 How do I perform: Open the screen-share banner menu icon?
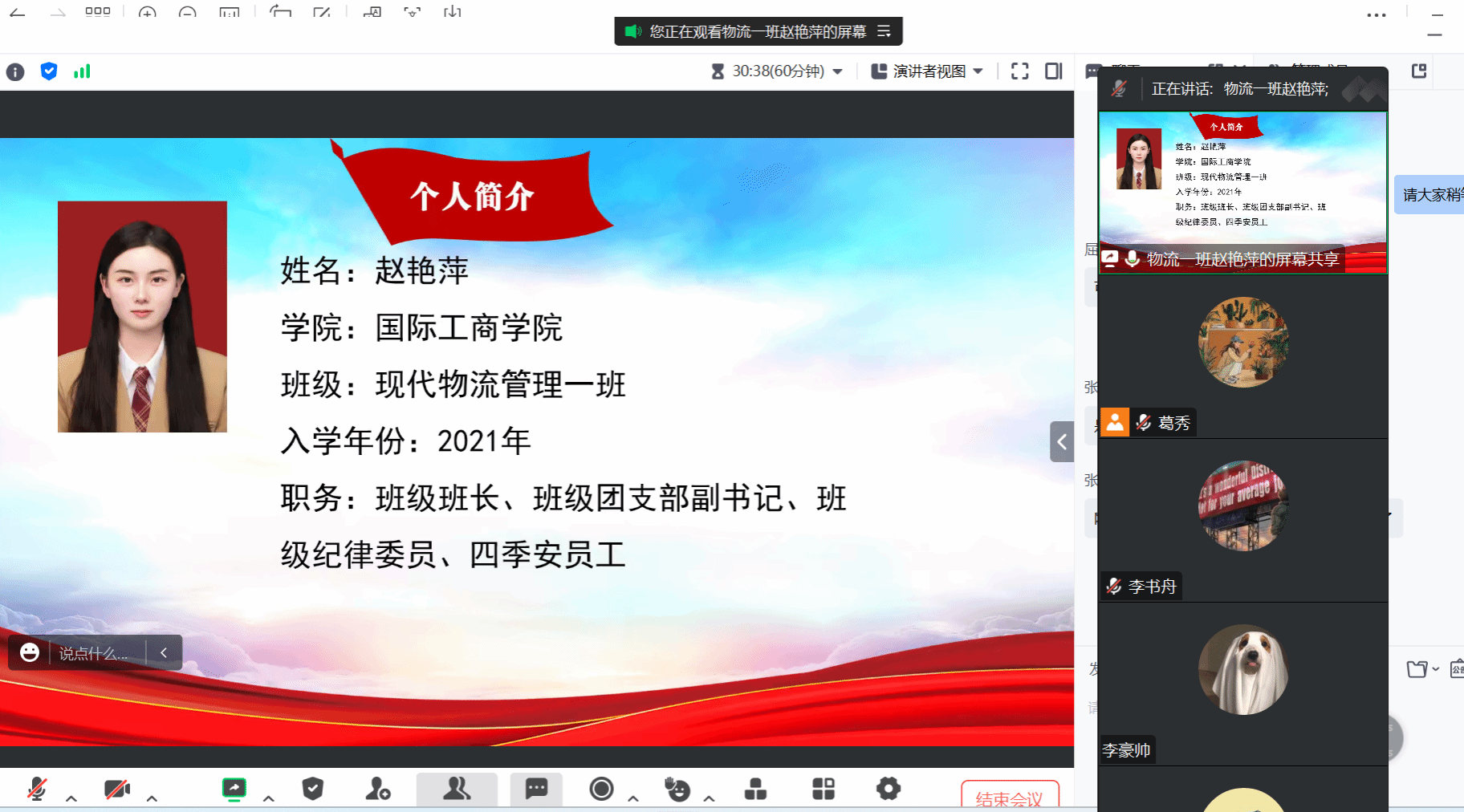[884, 31]
